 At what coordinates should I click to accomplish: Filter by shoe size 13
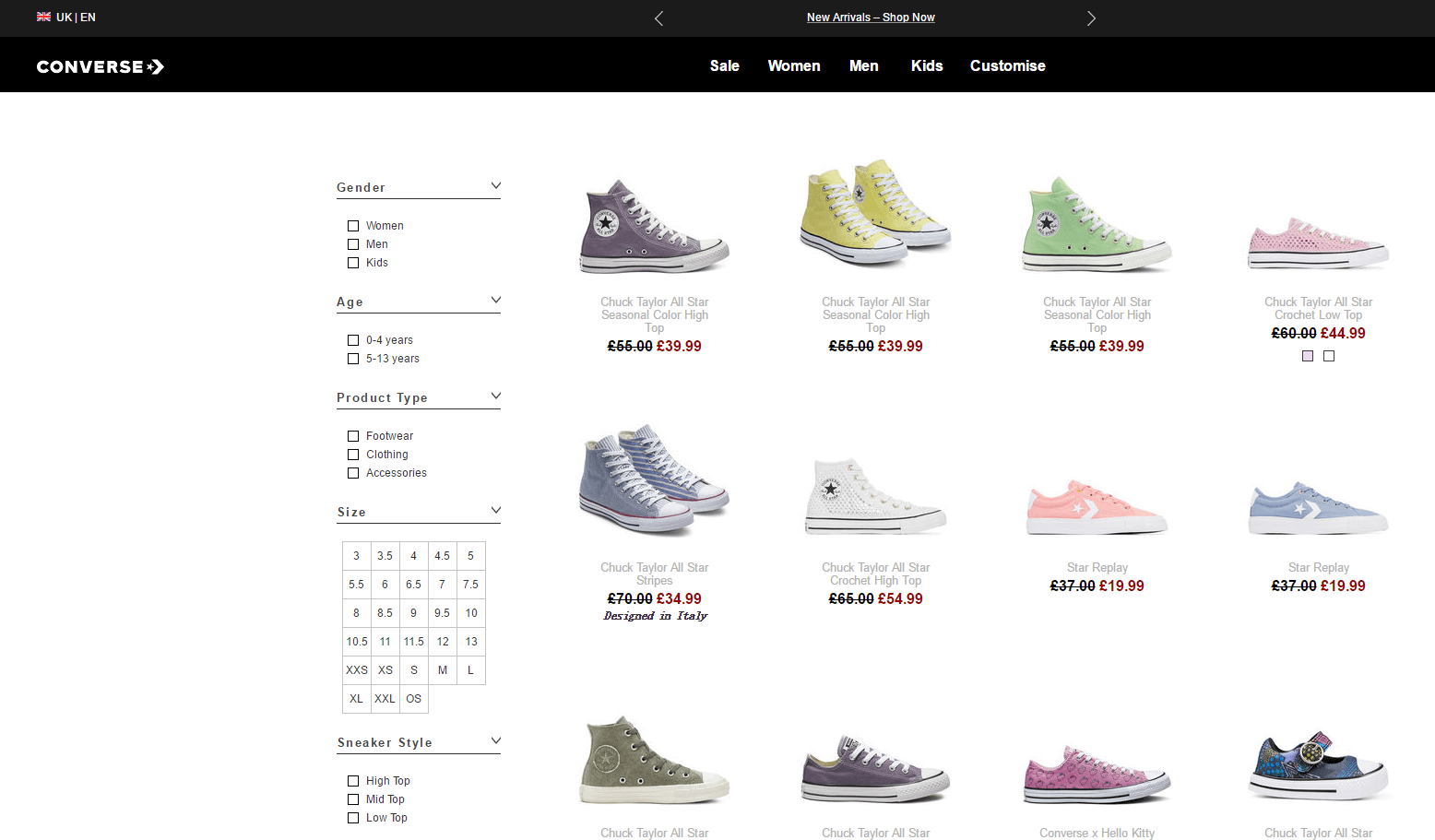click(471, 642)
